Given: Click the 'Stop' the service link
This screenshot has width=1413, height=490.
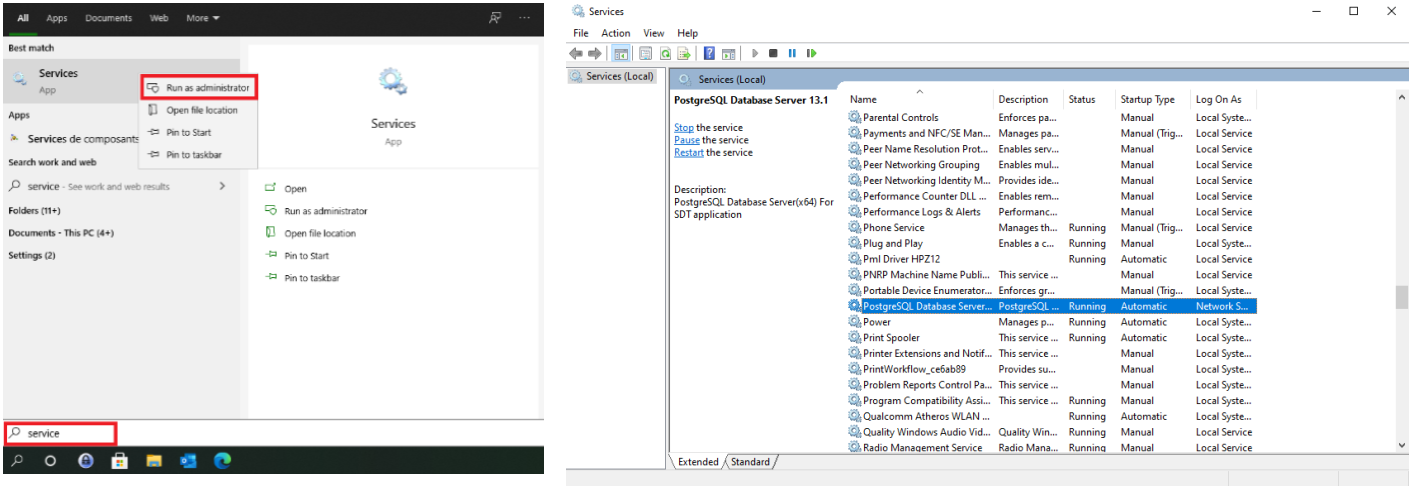Looking at the screenshot, I should tap(683, 128).
